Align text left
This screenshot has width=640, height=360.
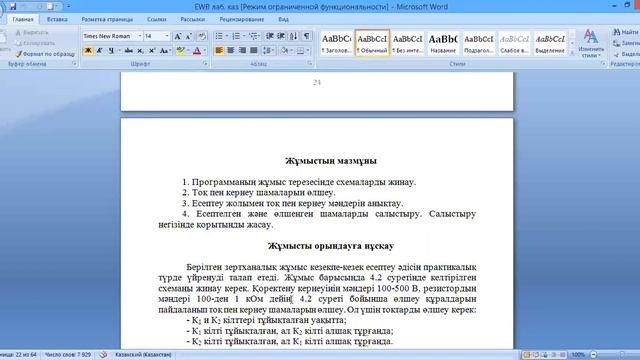click(219, 51)
